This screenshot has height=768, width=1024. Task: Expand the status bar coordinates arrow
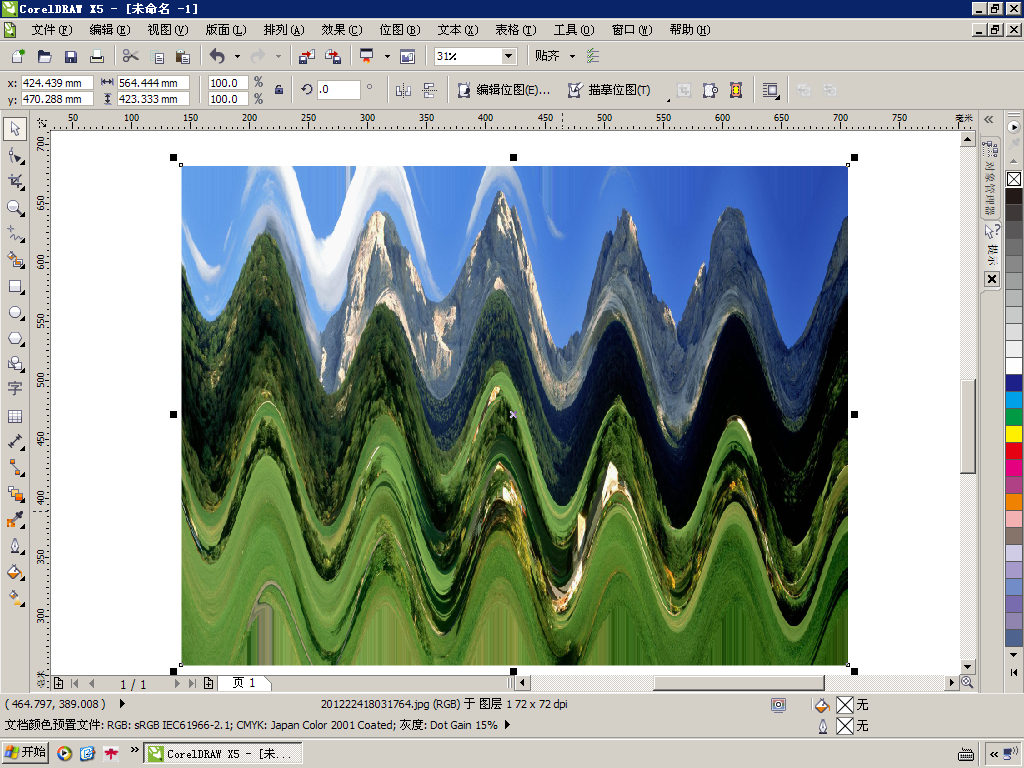[122, 704]
